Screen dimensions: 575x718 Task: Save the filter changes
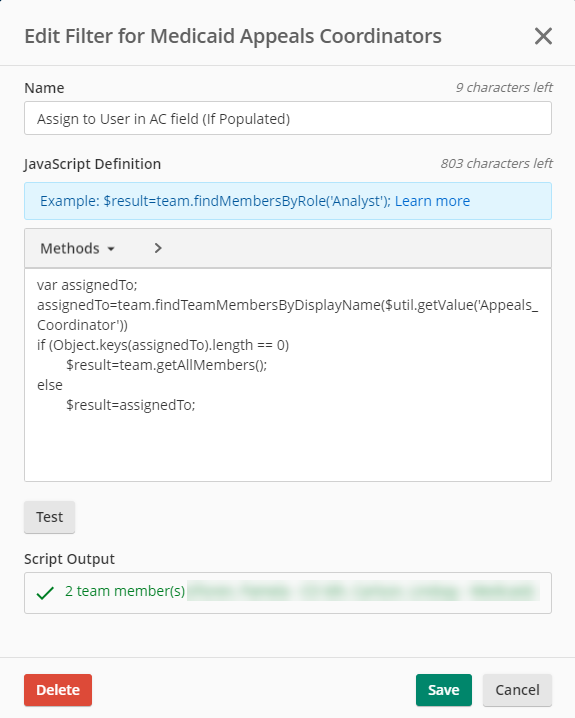444,690
